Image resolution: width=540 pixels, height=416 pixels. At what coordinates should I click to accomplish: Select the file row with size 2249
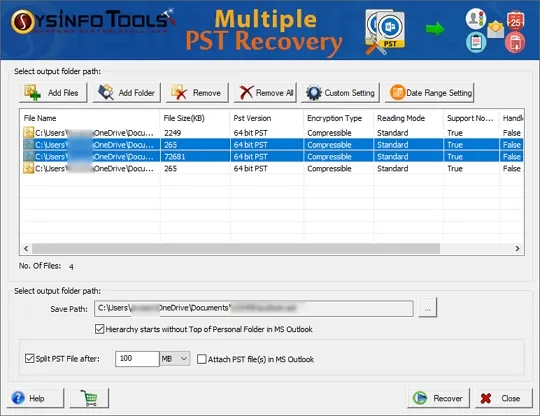(x=272, y=133)
